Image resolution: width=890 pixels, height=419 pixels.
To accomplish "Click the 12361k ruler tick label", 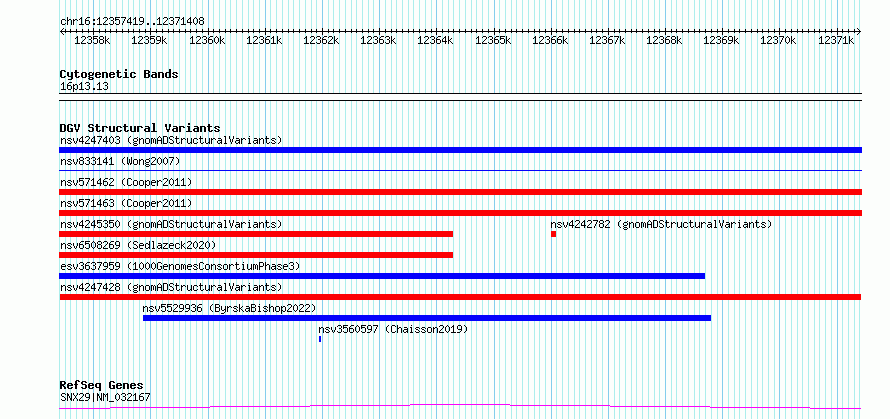I will pos(264,41).
